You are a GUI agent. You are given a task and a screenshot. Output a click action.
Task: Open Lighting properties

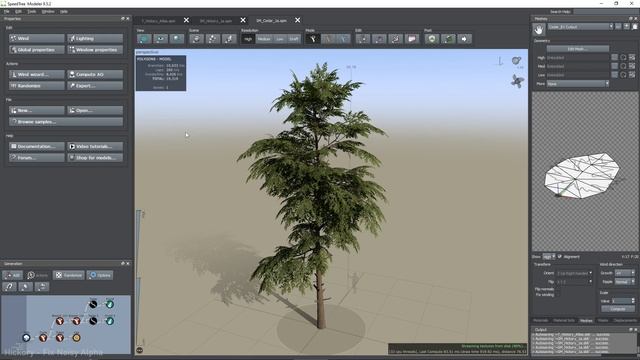click(x=95, y=38)
